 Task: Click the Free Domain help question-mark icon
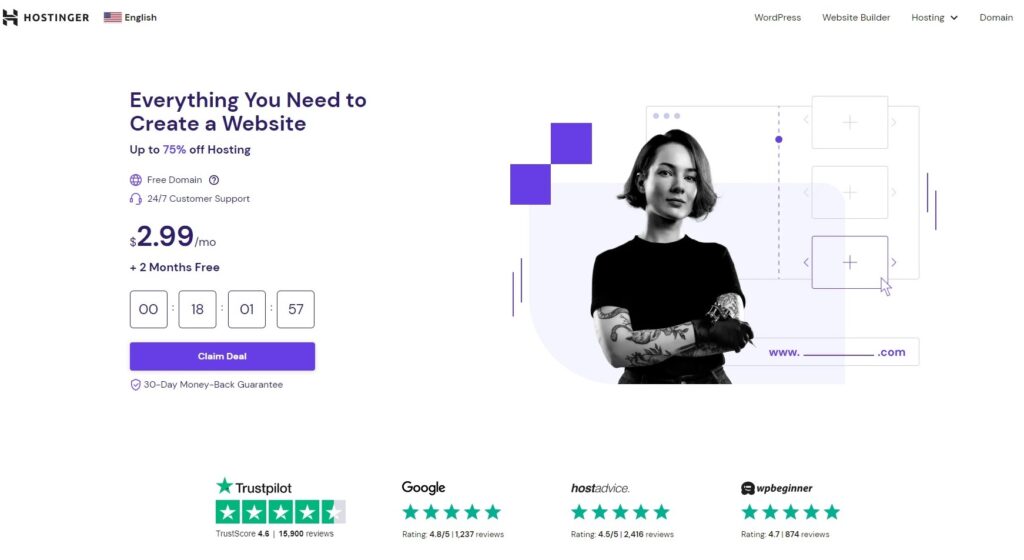pos(214,180)
